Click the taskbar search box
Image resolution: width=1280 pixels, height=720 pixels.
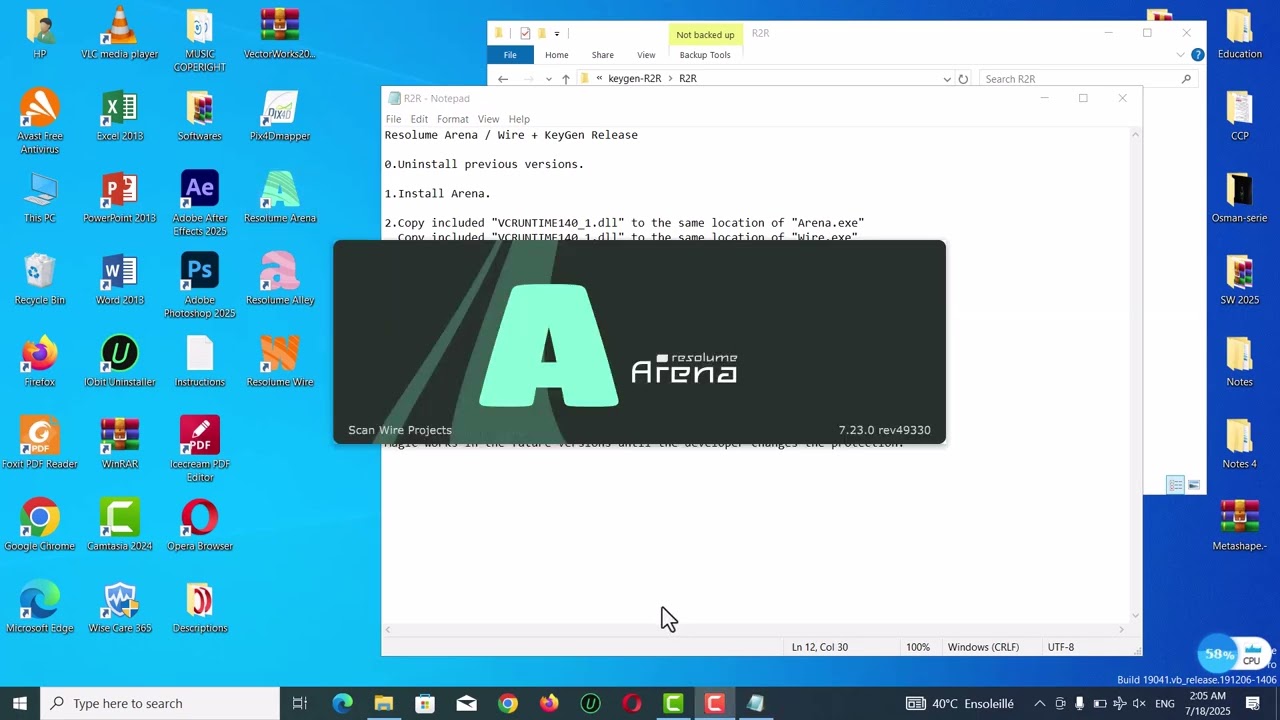click(160, 703)
